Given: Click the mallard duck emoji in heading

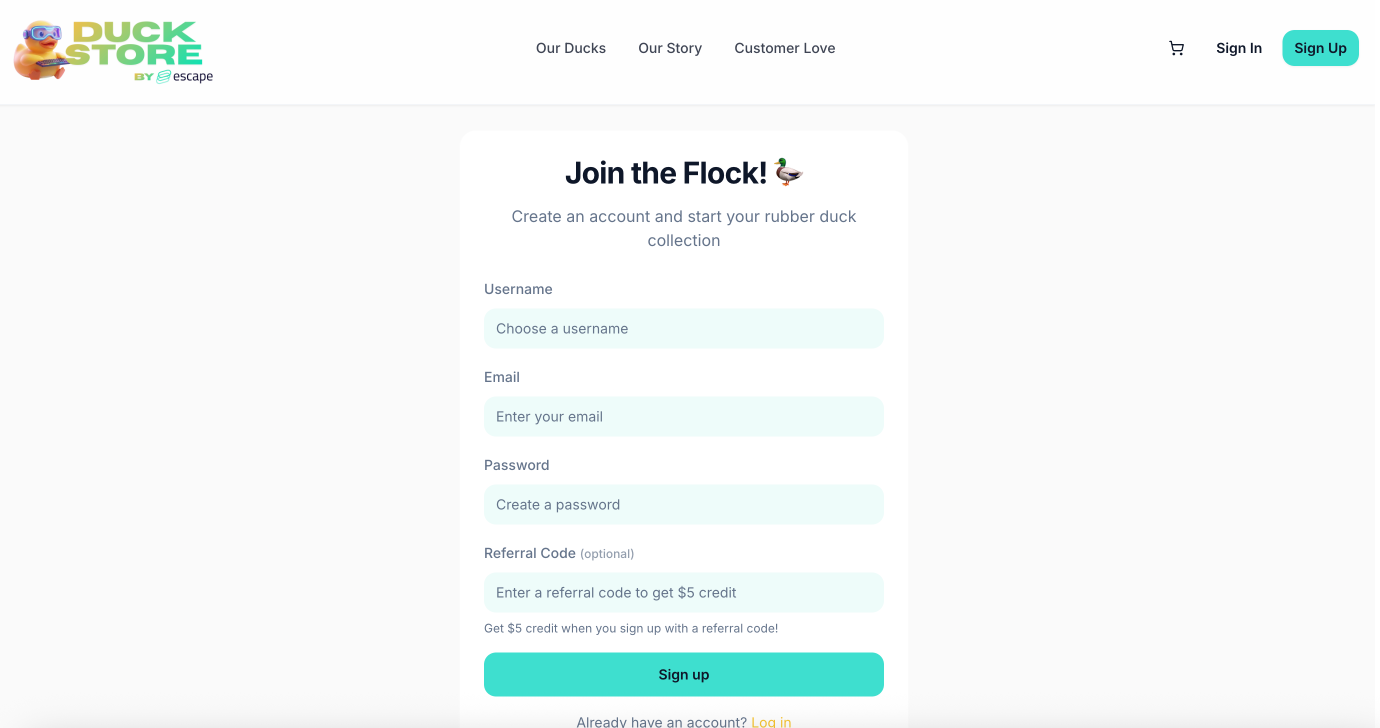Looking at the screenshot, I should point(789,172).
